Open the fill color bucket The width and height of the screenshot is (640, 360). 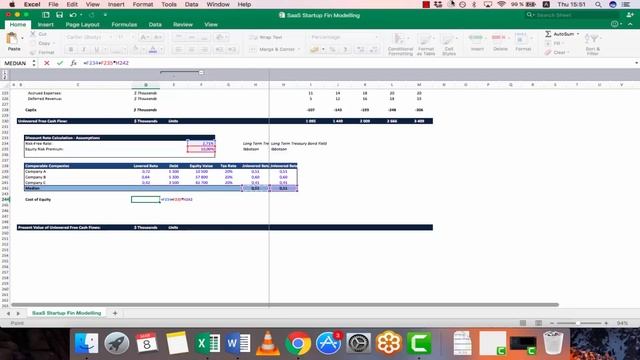(136, 50)
